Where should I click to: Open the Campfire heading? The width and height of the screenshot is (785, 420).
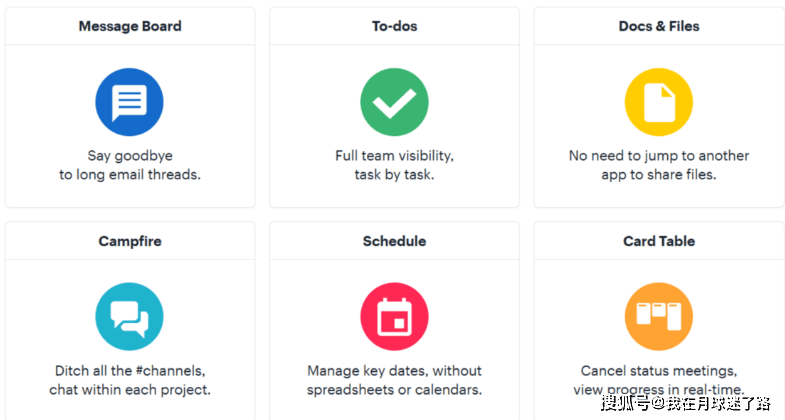click(130, 241)
